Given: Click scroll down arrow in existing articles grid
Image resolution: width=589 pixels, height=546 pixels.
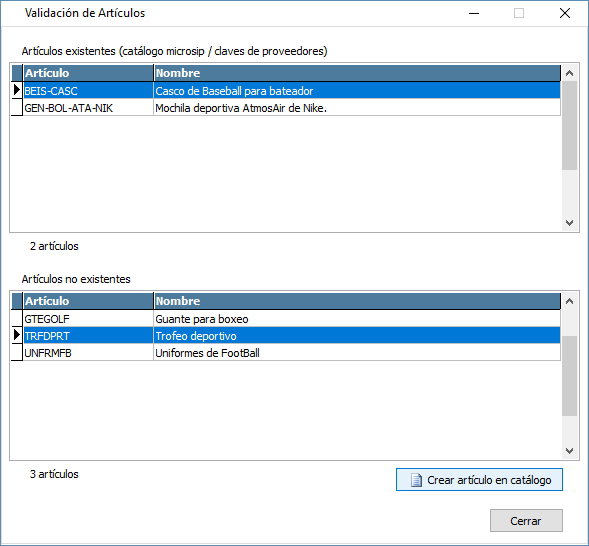Looking at the screenshot, I should coord(569,223).
